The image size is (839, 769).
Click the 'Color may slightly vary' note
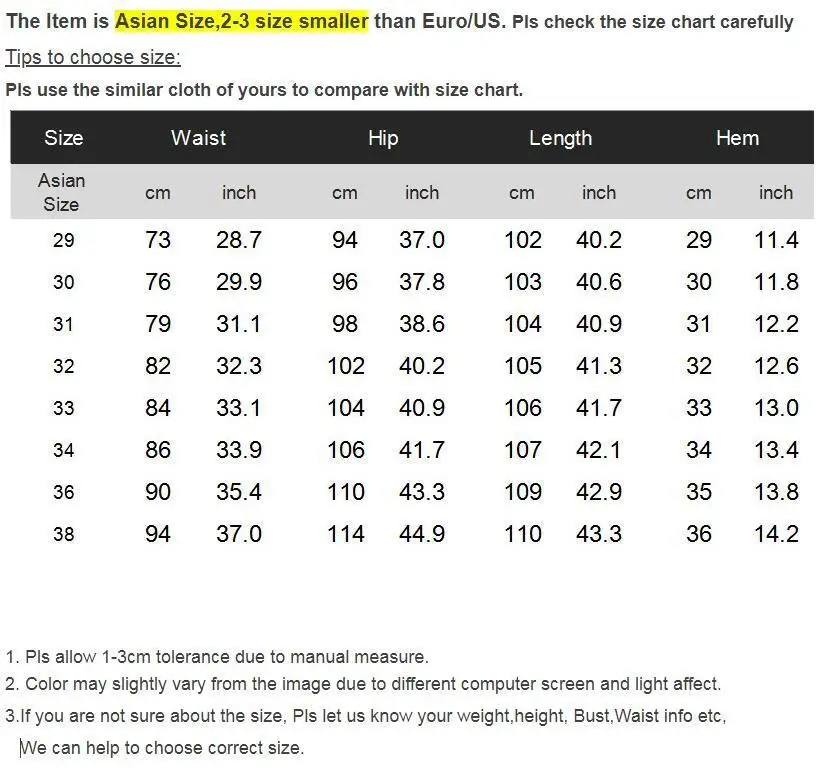(363, 684)
